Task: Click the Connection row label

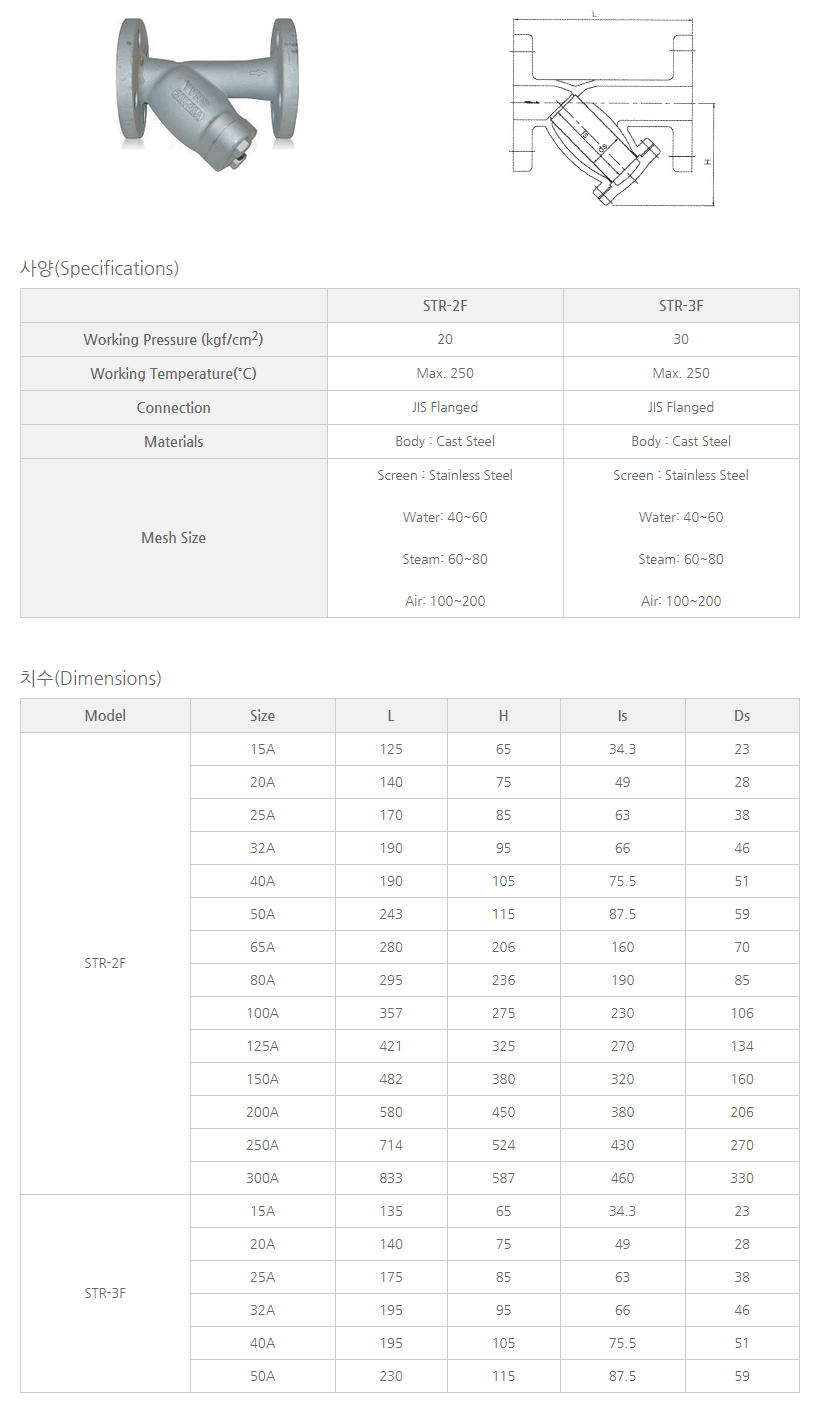Action: point(173,408)
